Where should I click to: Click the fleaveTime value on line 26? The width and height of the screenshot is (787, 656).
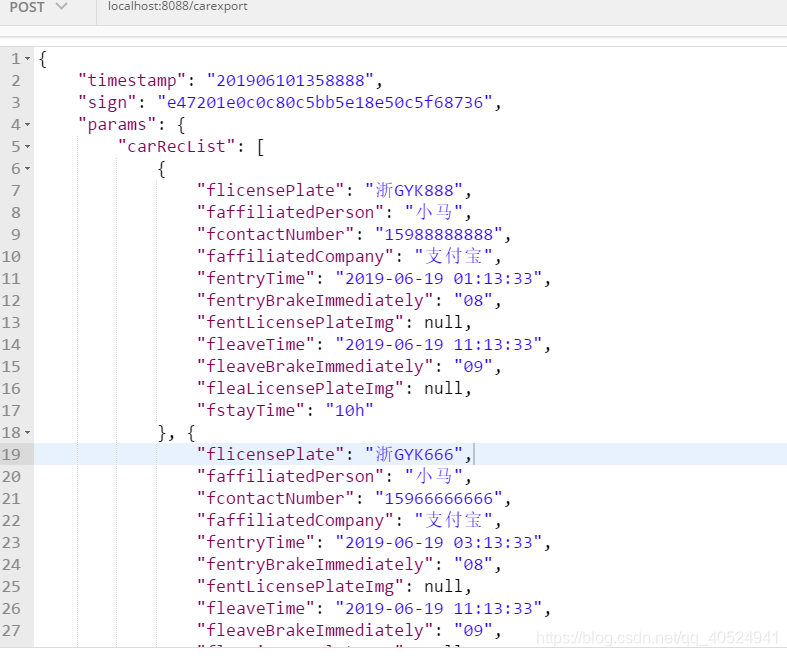[x=439, y=609]
